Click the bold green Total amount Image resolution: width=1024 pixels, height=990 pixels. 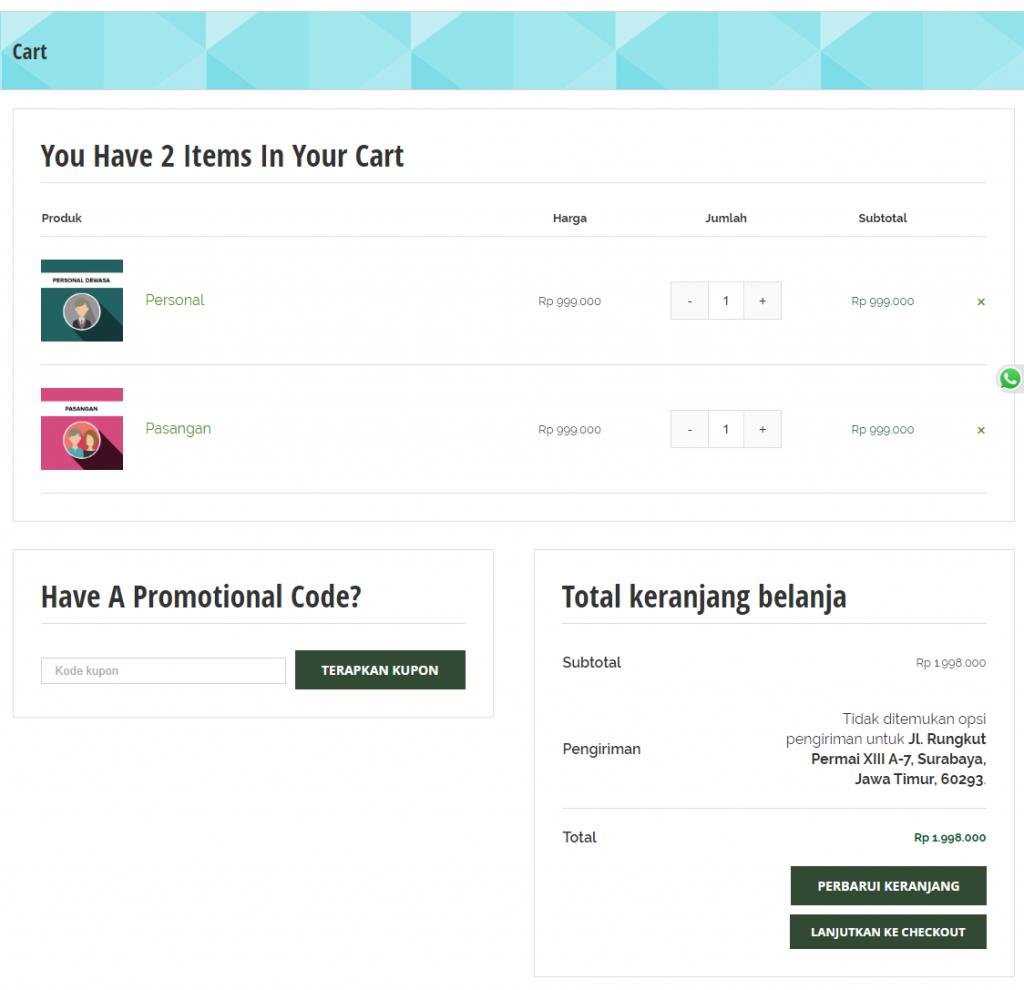(x=949, y=838)
